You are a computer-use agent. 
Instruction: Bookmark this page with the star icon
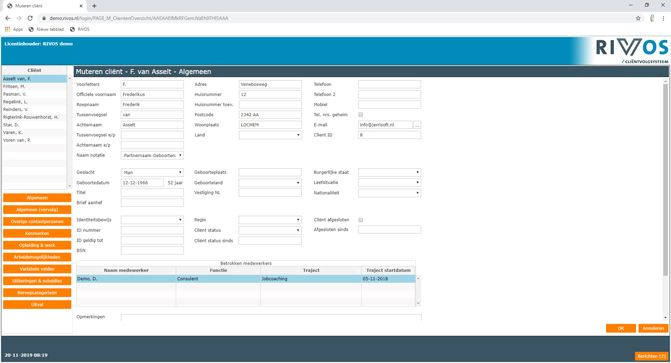(x=638, y=18)
